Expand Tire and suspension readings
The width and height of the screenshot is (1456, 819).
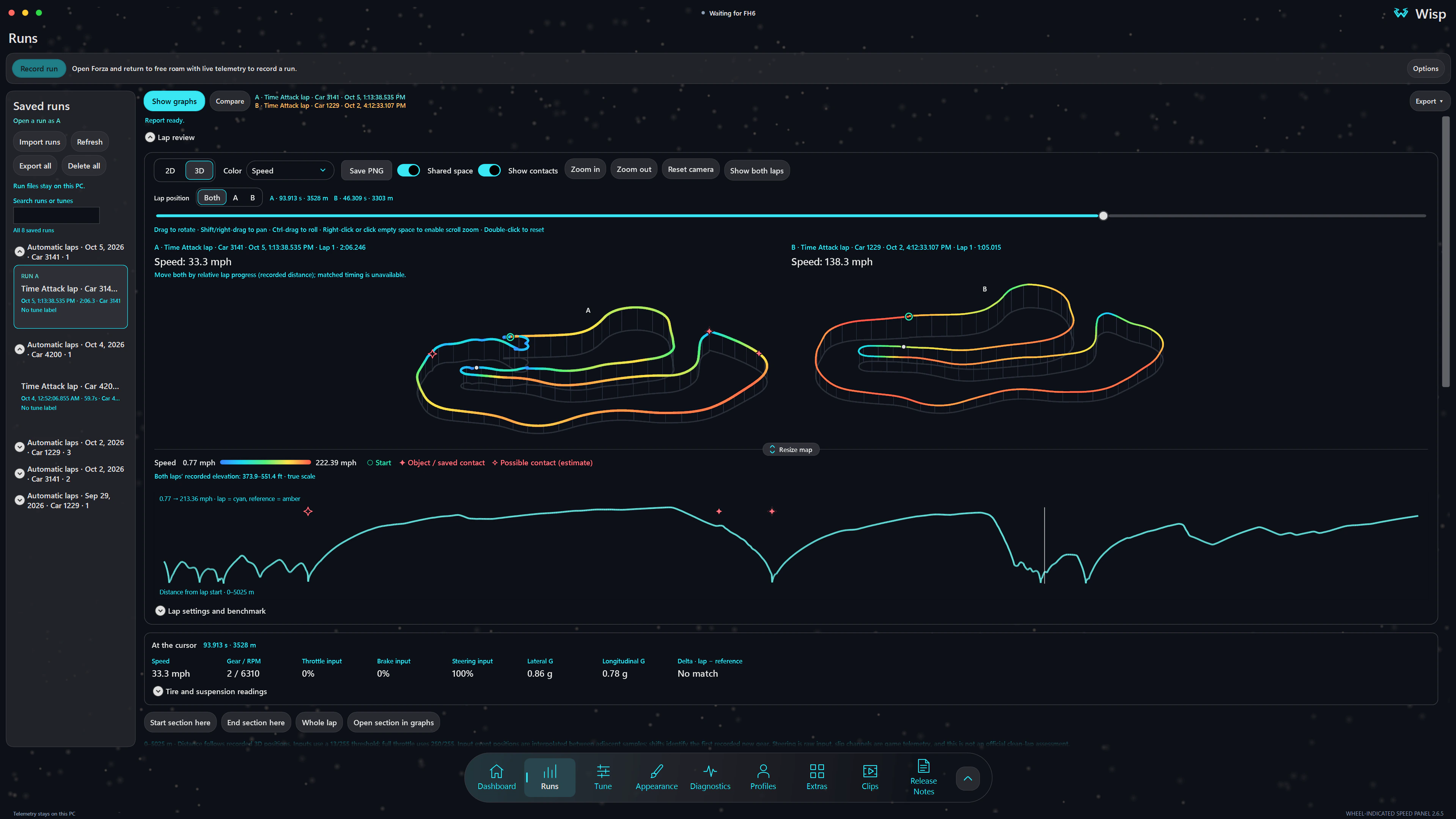tap(158, 691)
